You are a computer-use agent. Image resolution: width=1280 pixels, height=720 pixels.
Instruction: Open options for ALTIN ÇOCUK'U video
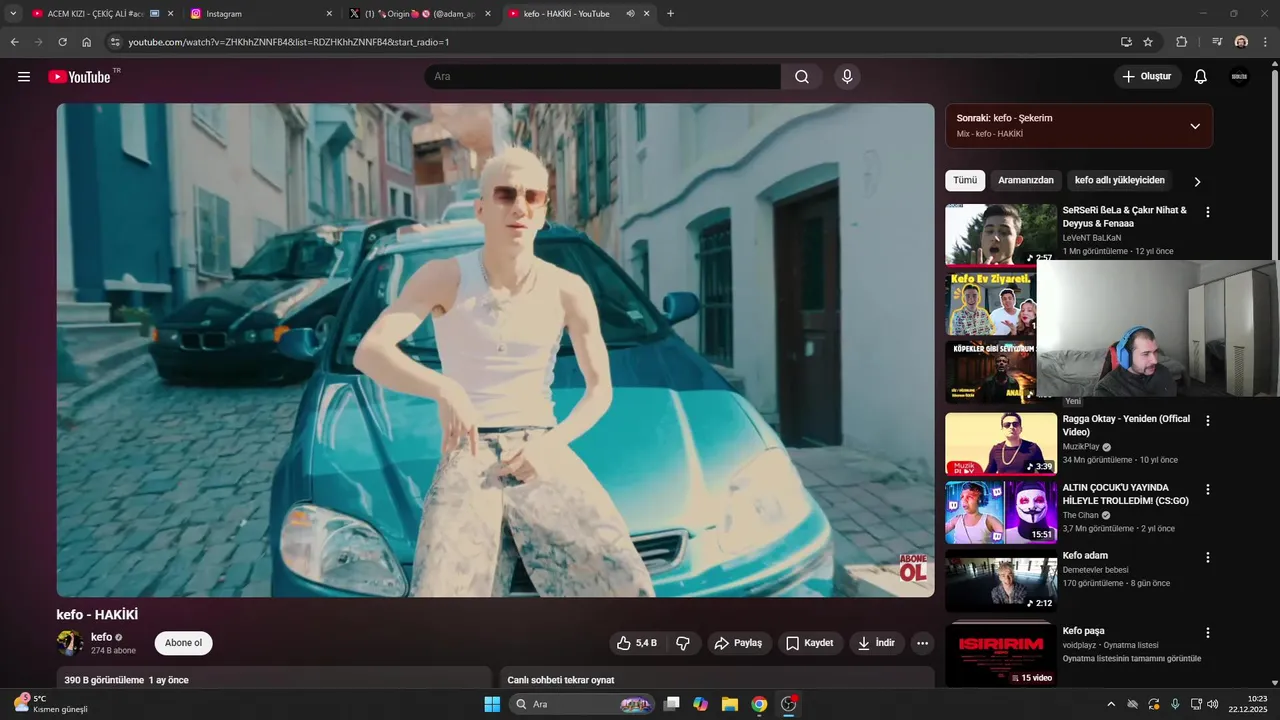coord(1207,490)
